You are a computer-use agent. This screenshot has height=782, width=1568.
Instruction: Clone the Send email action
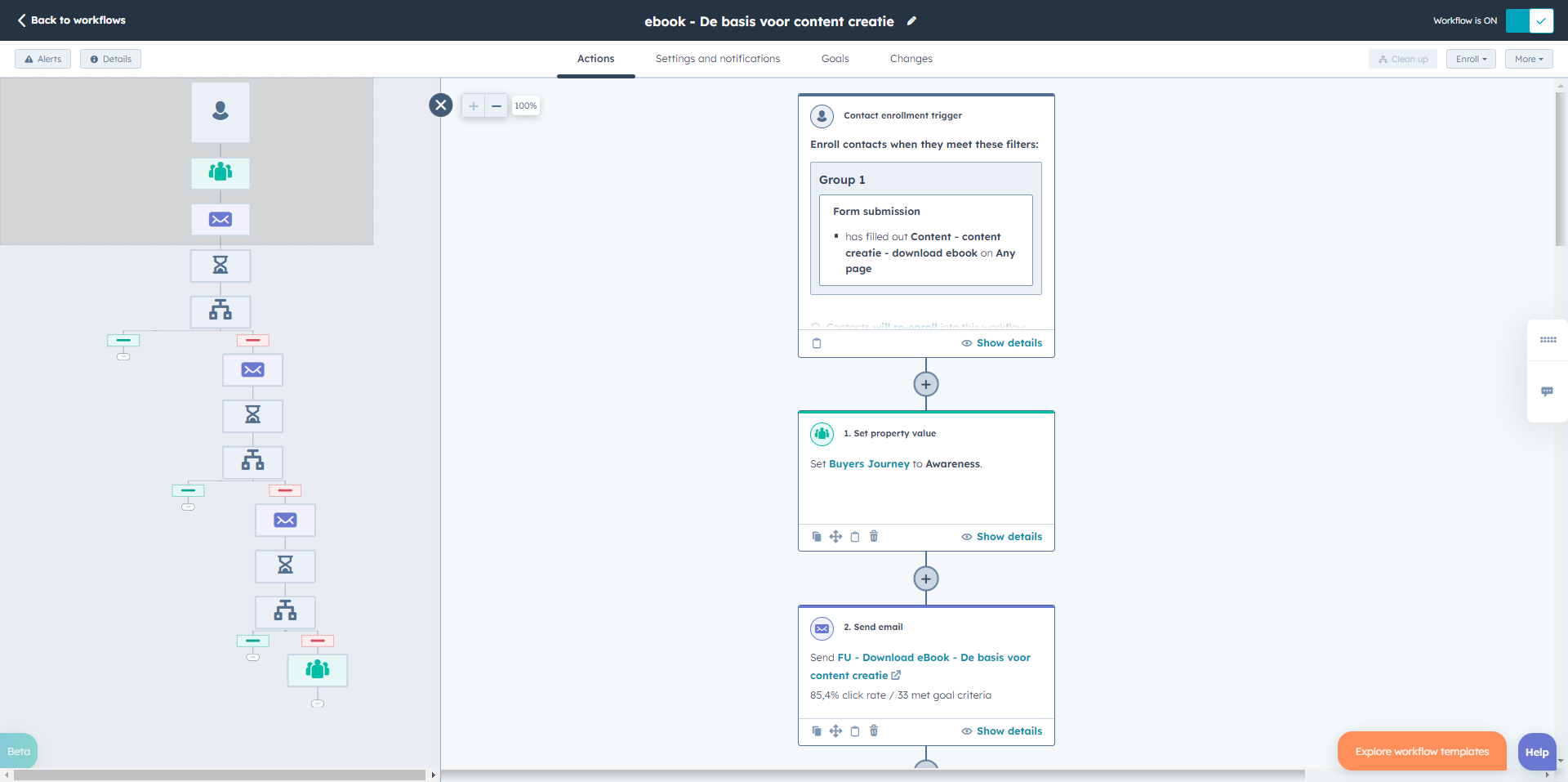coord(817,731)
